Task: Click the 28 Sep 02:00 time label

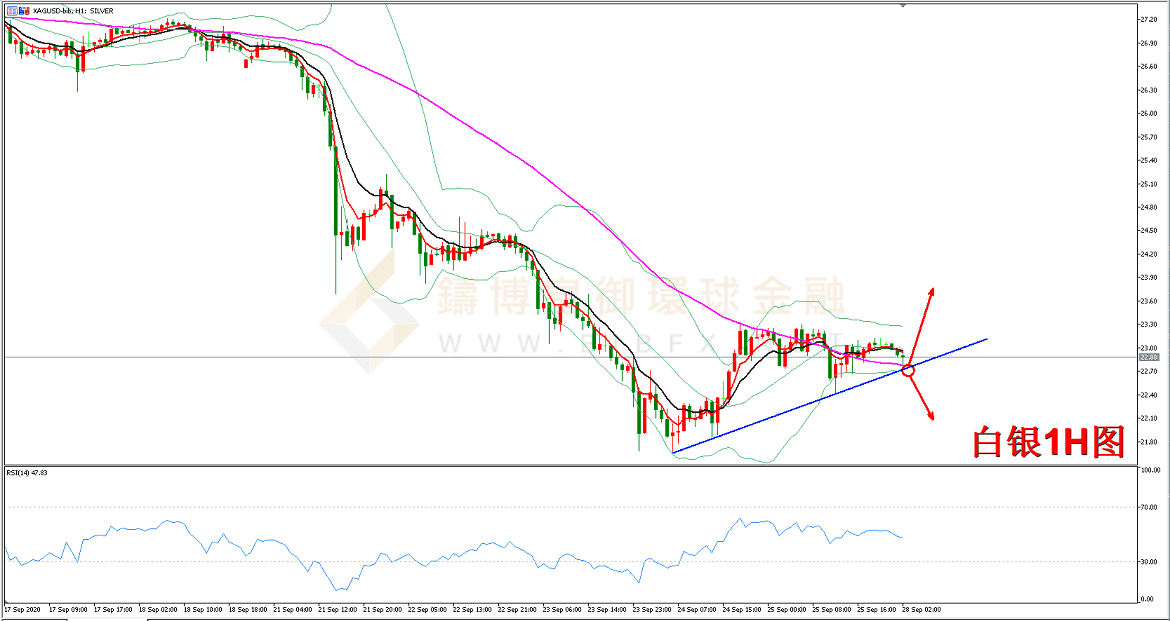Action: (x=920, y=608)
